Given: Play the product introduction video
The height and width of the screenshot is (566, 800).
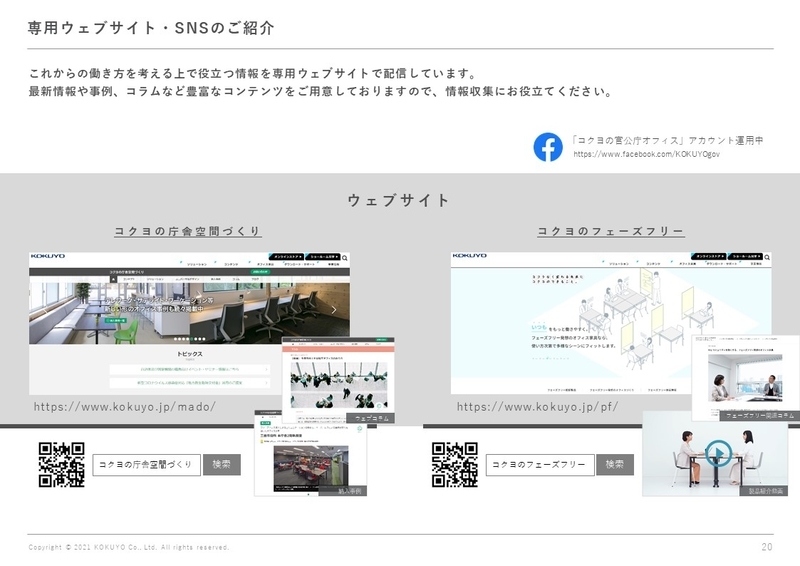Looking at the screenshot, I should pos(718,453).
